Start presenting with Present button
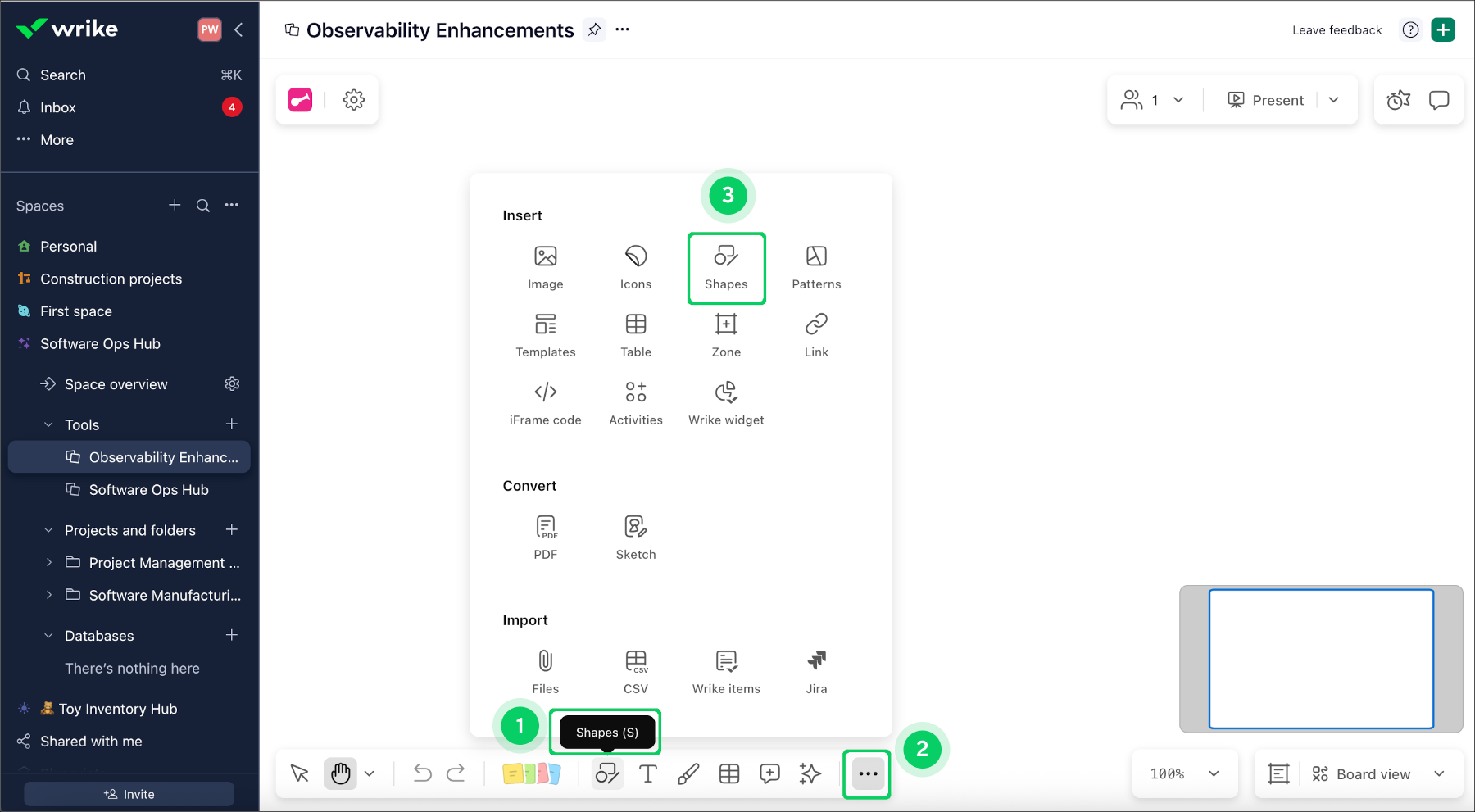 pos(1265,100)
